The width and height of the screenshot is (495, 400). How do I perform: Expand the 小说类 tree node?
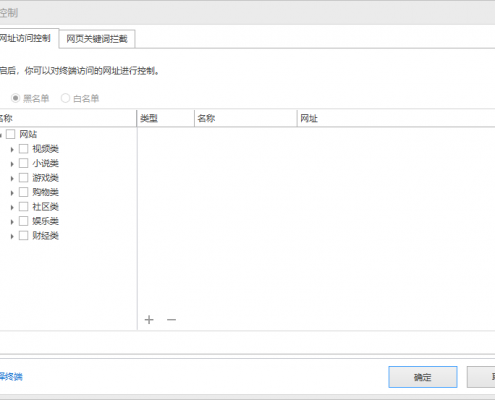pyautogui.click(x=12, y=164)
